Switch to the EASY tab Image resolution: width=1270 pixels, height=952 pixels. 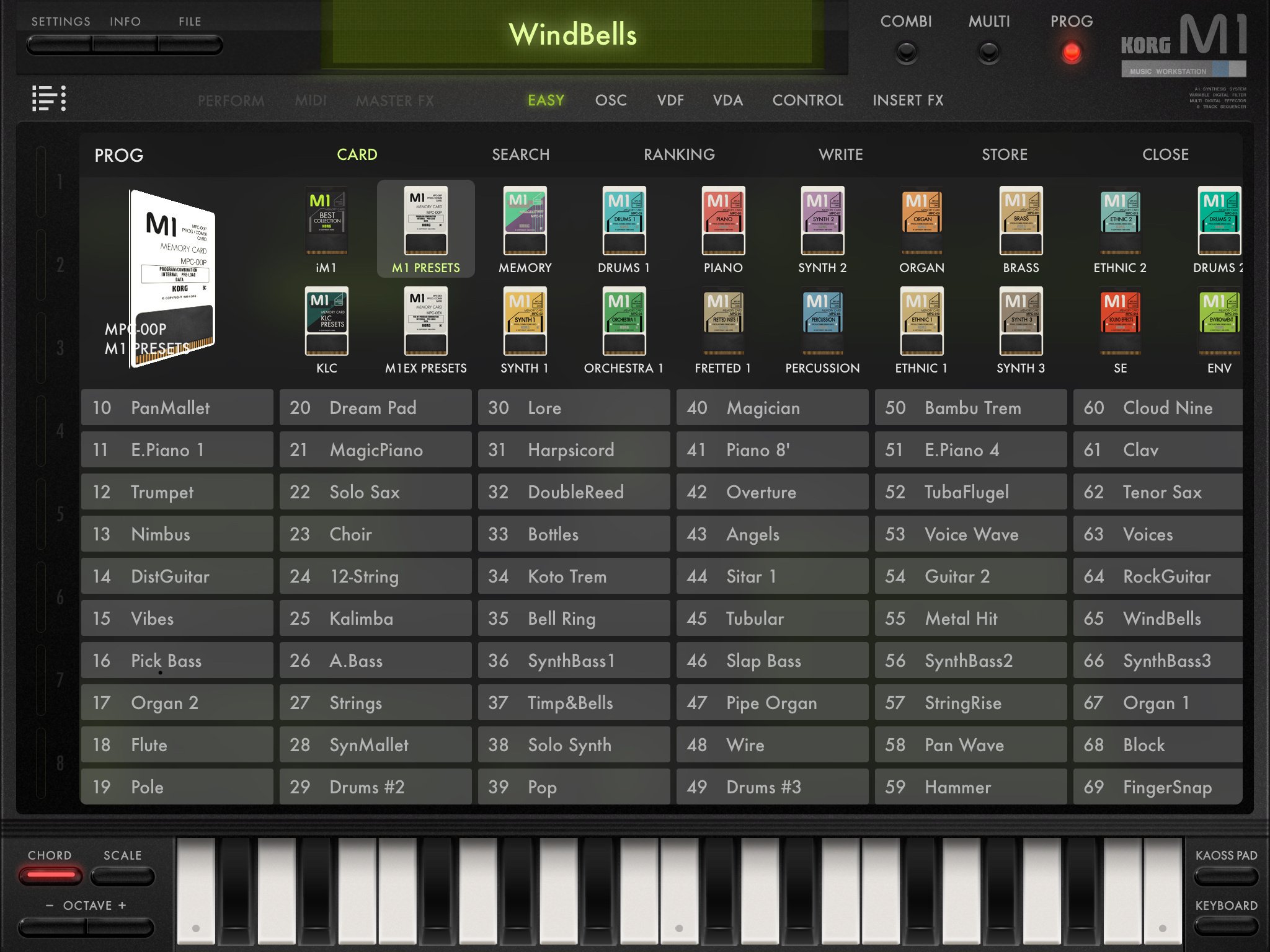[546, 100]
